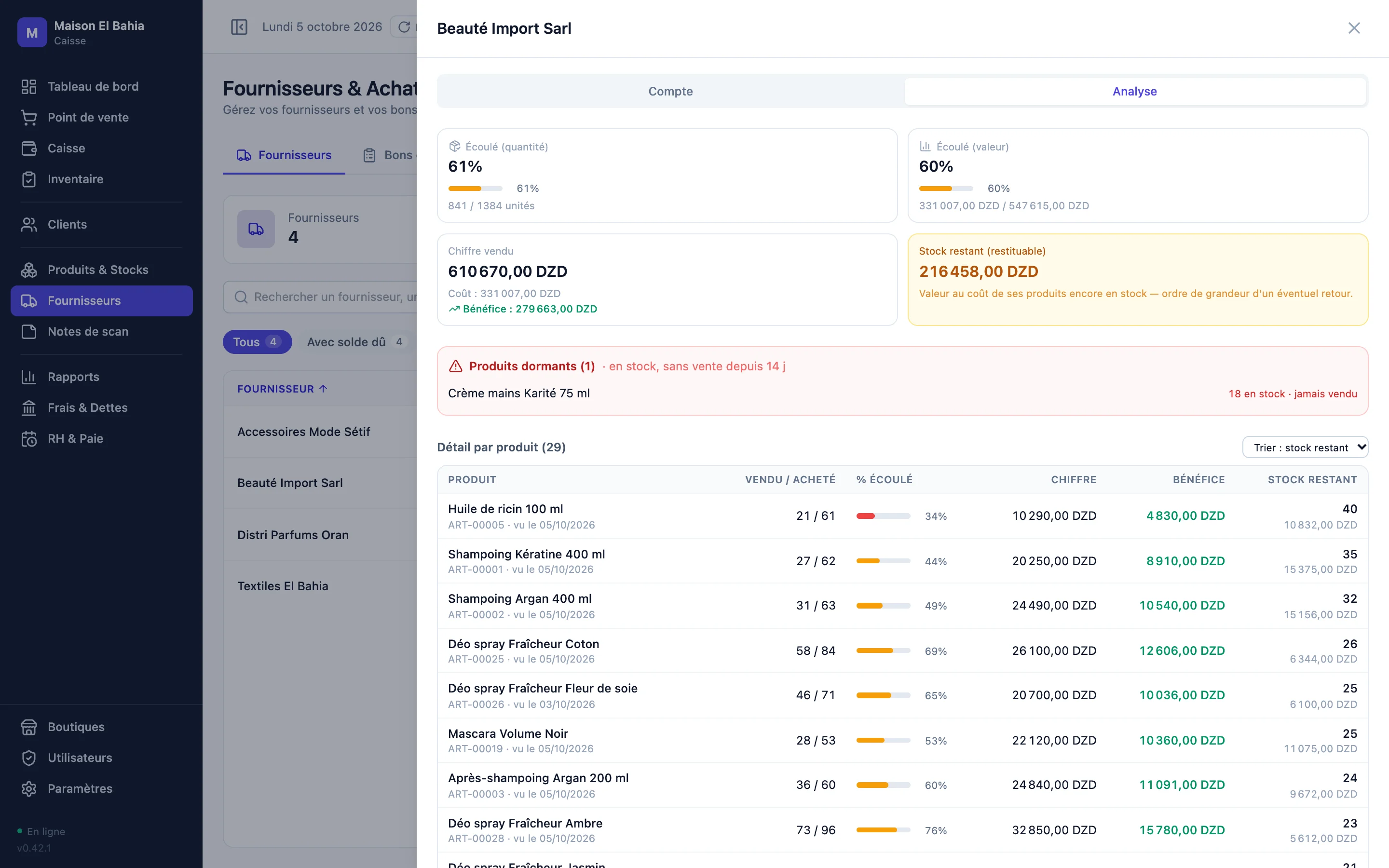Image resolution: width=1389 pixels, height=868 pixels.
Task: Click the Fournisseurs active sidebar item
Action: coord(102,301)
